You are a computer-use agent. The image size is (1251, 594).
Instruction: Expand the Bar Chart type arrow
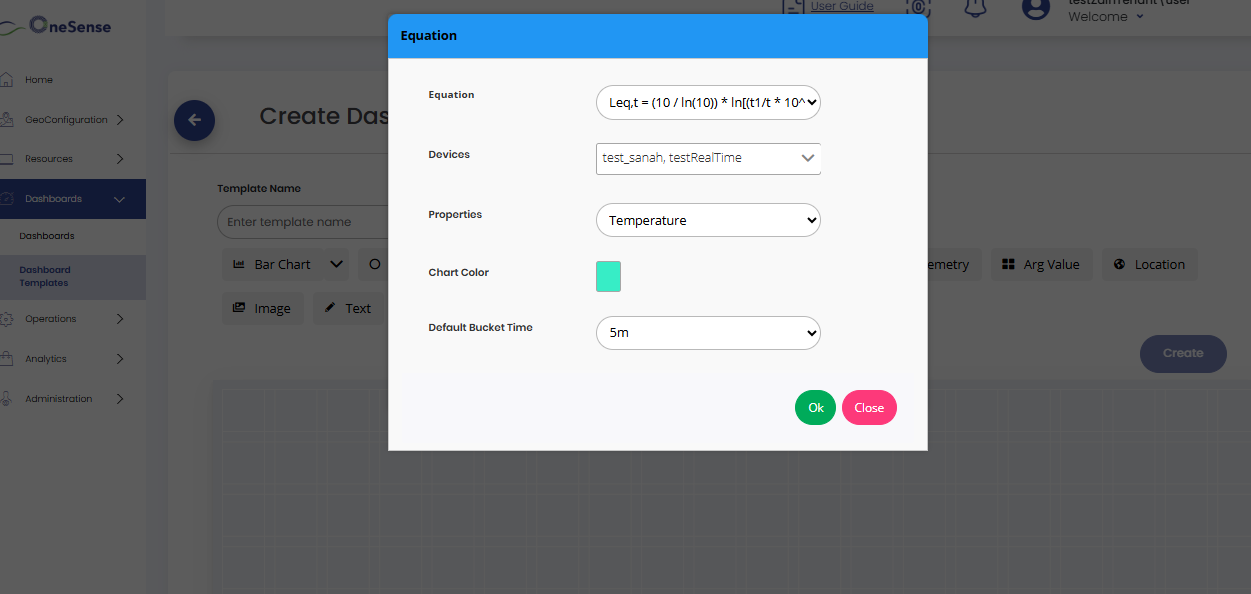[x=336, y=264]
